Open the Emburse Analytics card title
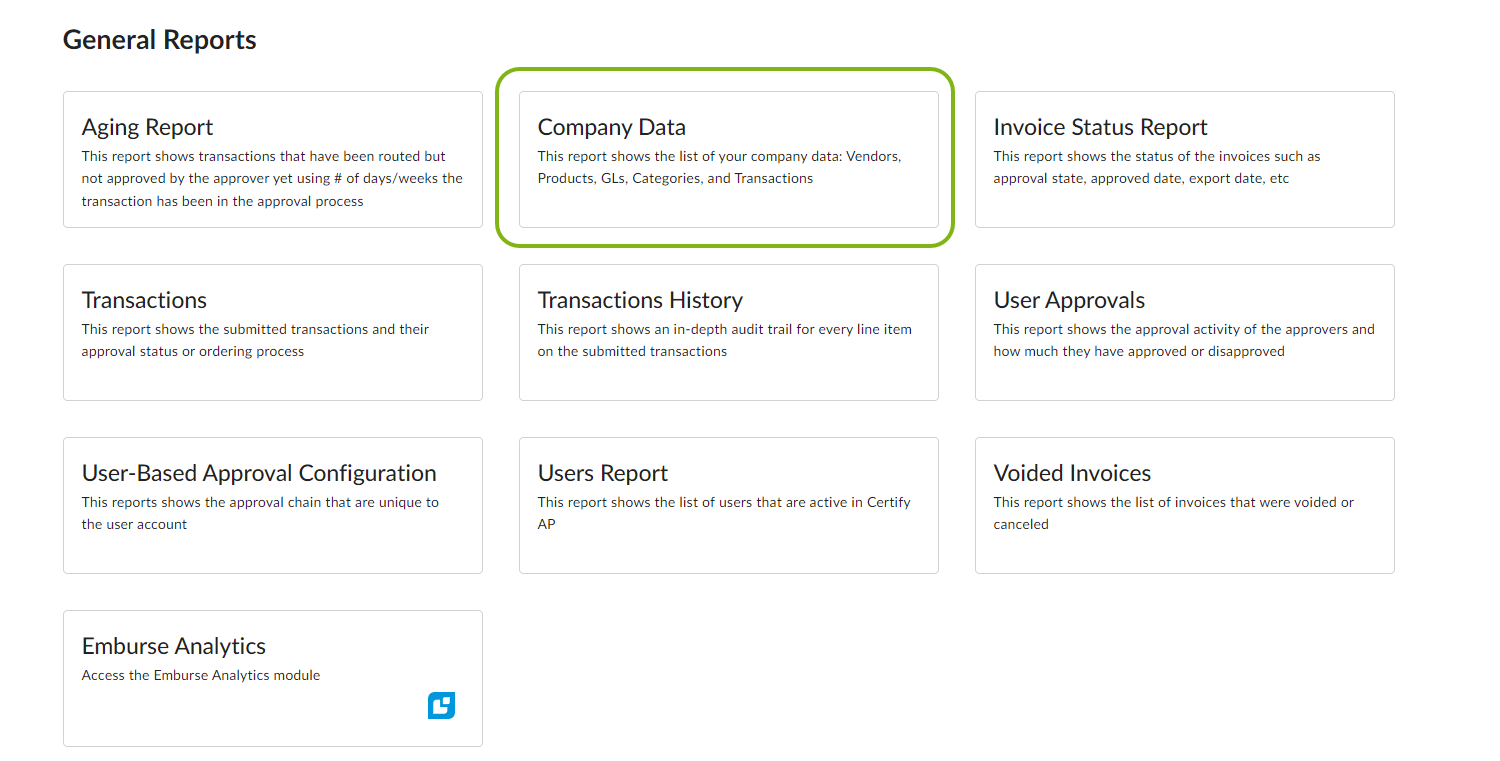The height and width of the screenshot is (761, 1500). (x=174, y=647)
